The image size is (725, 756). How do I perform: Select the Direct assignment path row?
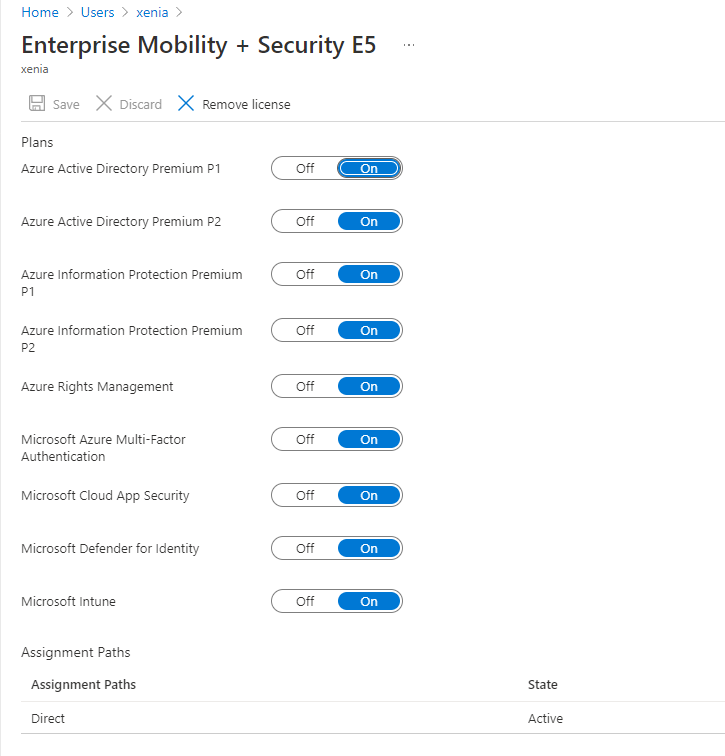(373, 718)
